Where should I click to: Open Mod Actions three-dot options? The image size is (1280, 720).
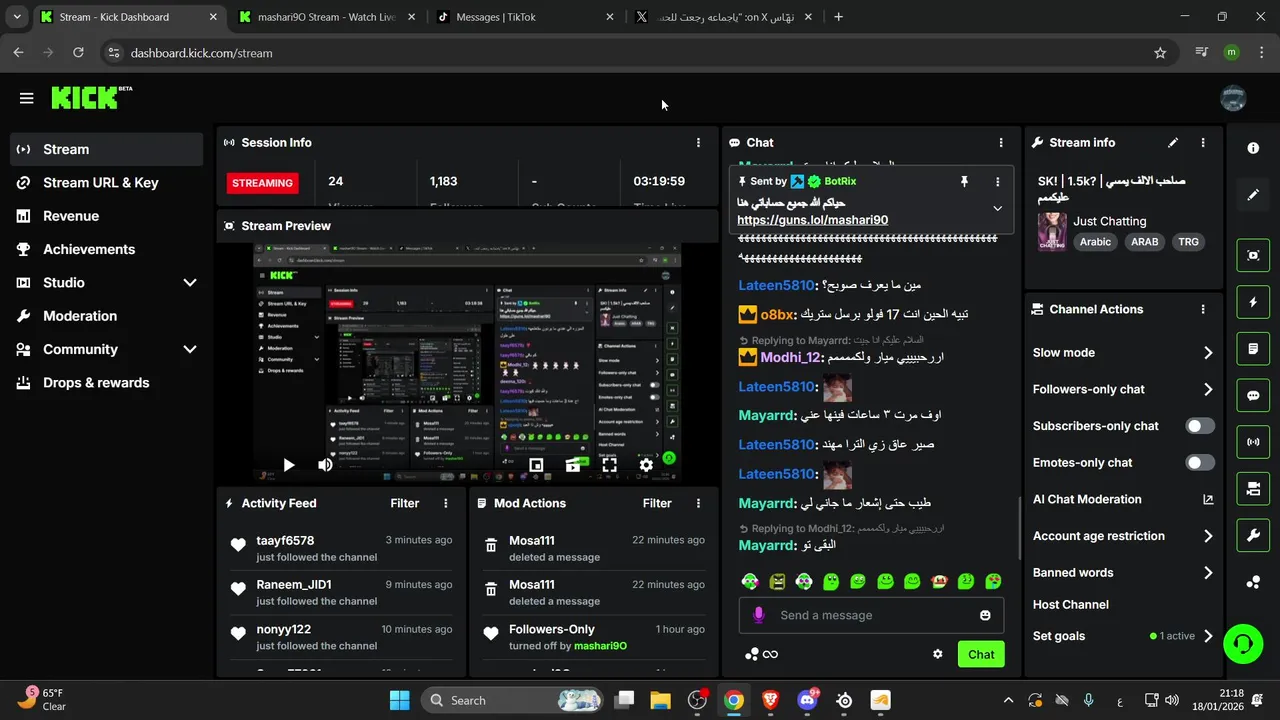point(698,504)
